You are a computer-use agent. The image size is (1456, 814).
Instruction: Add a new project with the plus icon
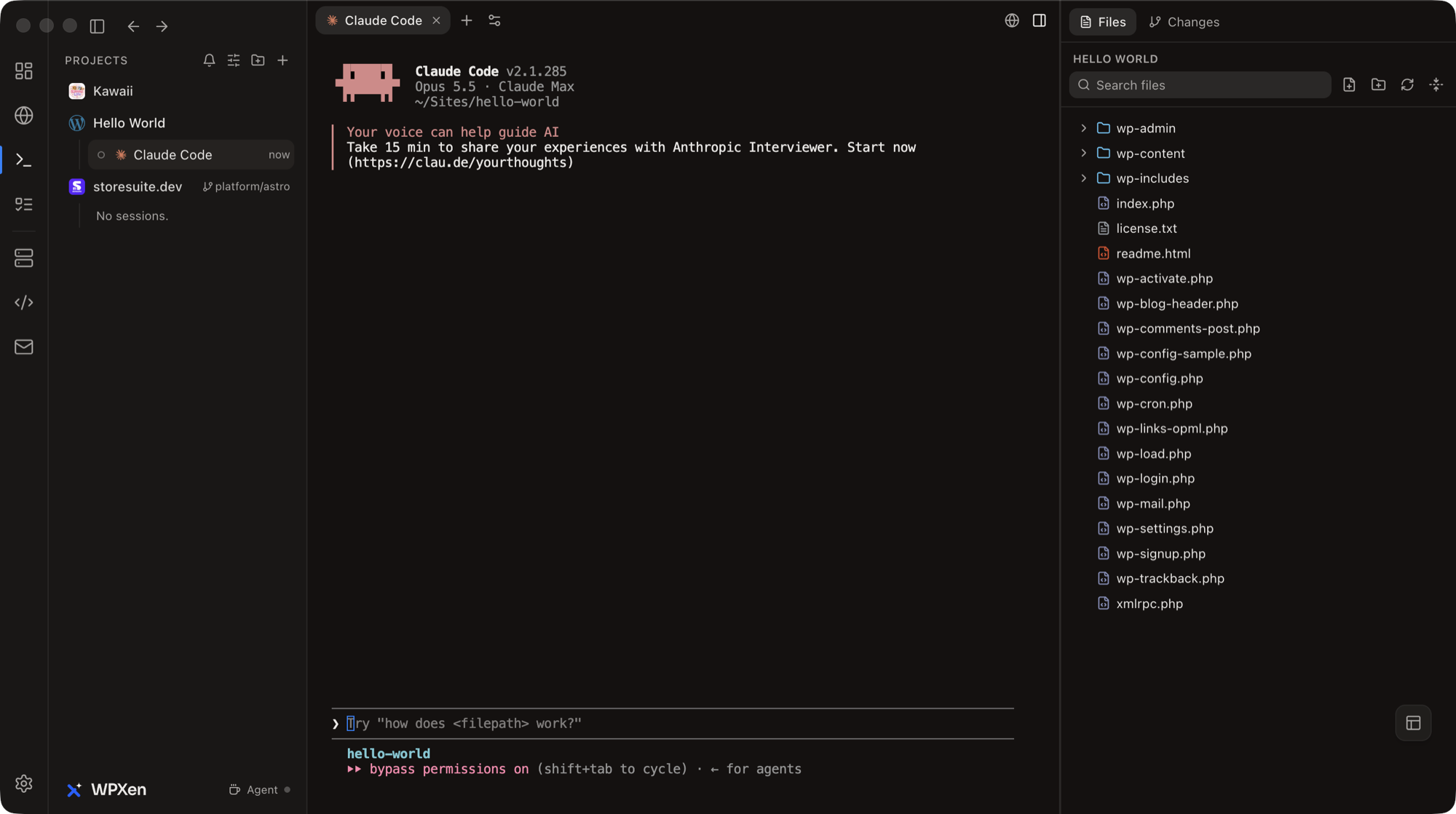282,60
